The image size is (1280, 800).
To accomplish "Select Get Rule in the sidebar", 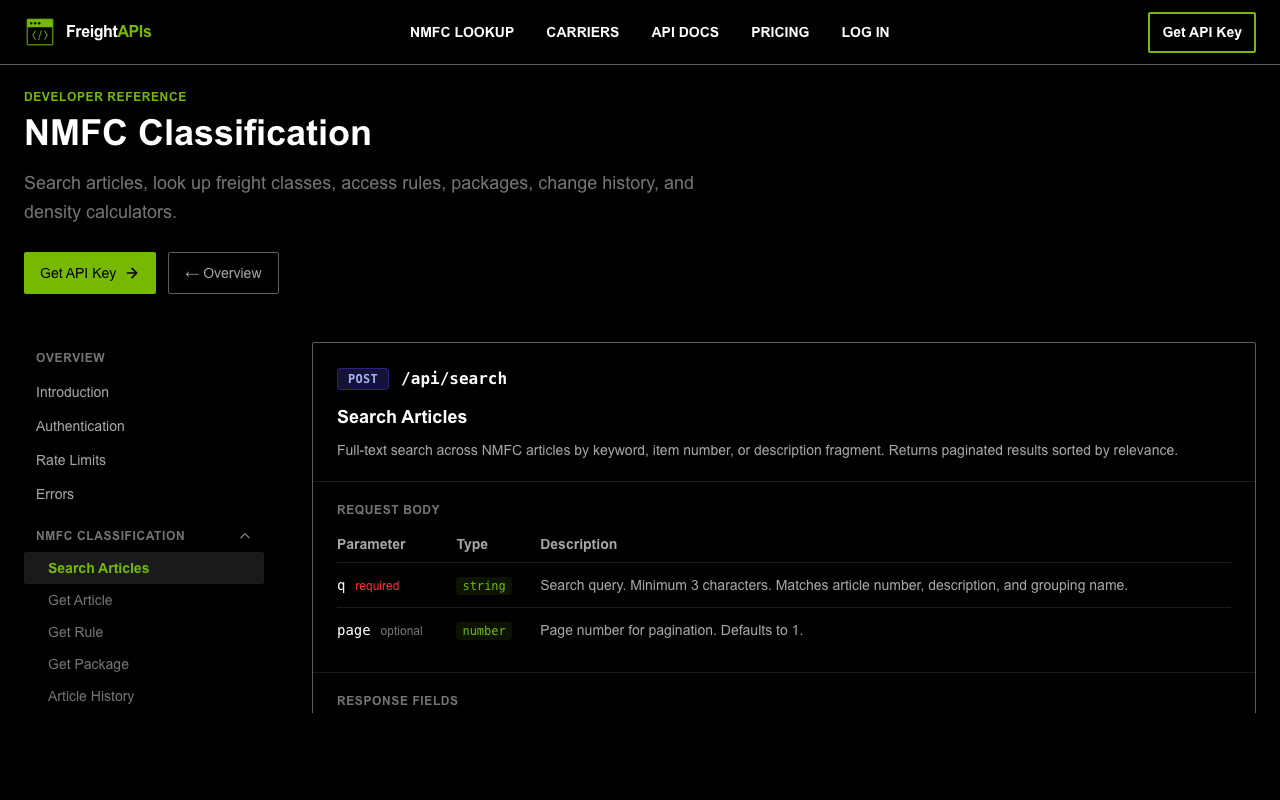I will click(75, 632).
